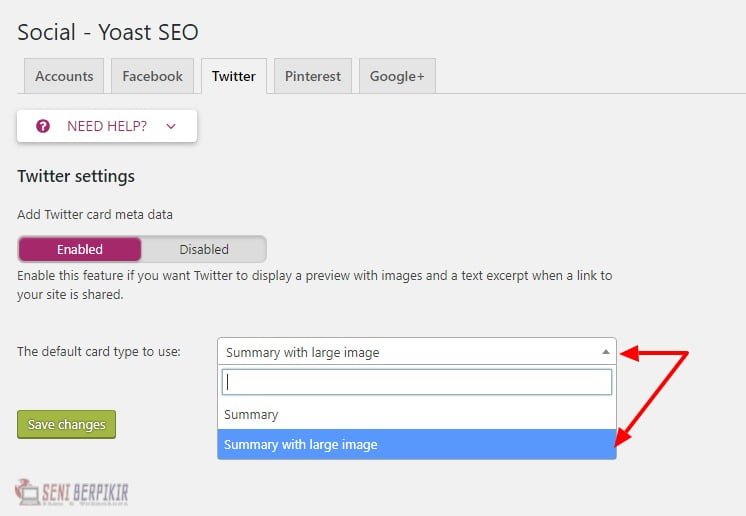Screen dimensions: 746x516
Task: Click the default card type select box
Action: 410,352
